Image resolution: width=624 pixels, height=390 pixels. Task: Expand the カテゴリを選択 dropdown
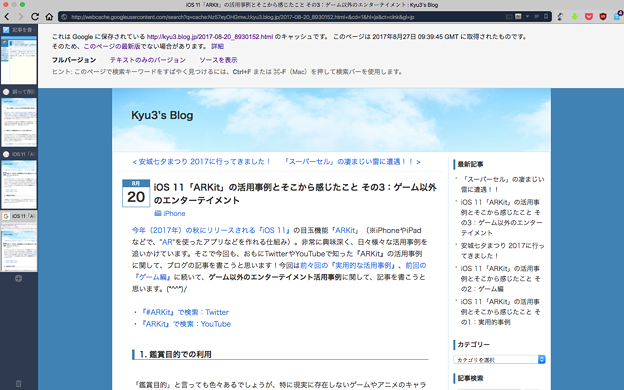tap(499, 359)
